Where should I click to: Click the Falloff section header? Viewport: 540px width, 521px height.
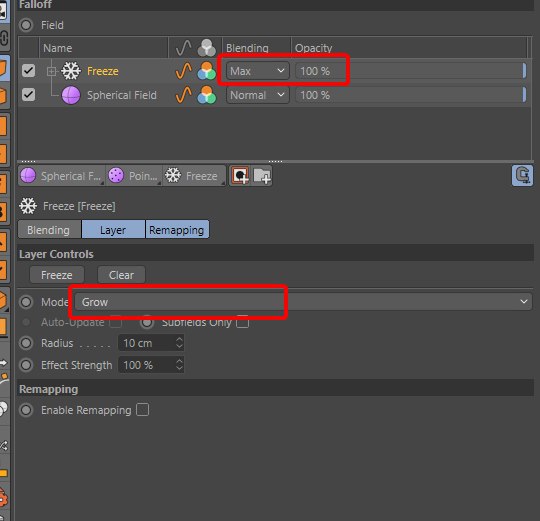tap(276, 5)
